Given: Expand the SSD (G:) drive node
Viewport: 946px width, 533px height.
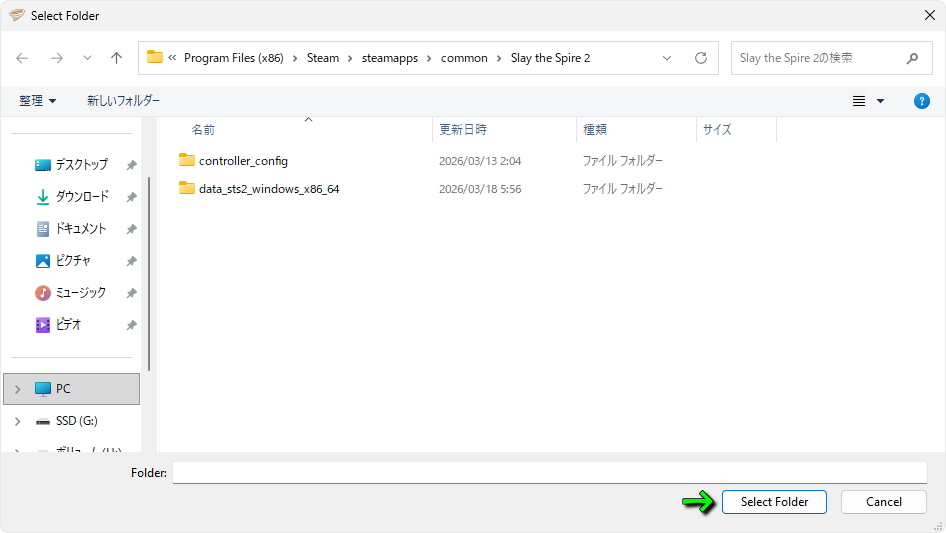Looking at the screenshot, I should (17, 421).
